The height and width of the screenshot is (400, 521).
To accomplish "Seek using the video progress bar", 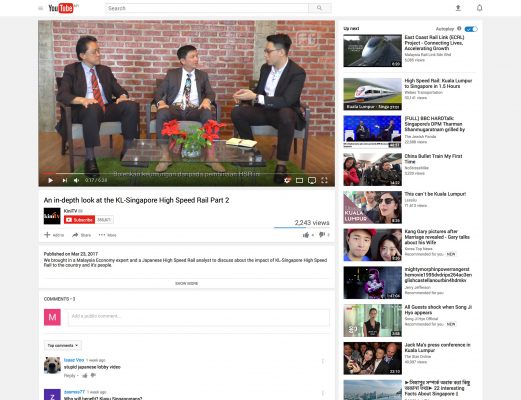I will tap(186, 174).
